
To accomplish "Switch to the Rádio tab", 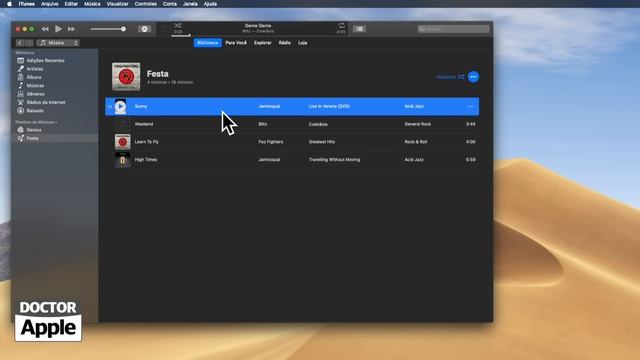I will pyautogui.click(x=284, y=43).
